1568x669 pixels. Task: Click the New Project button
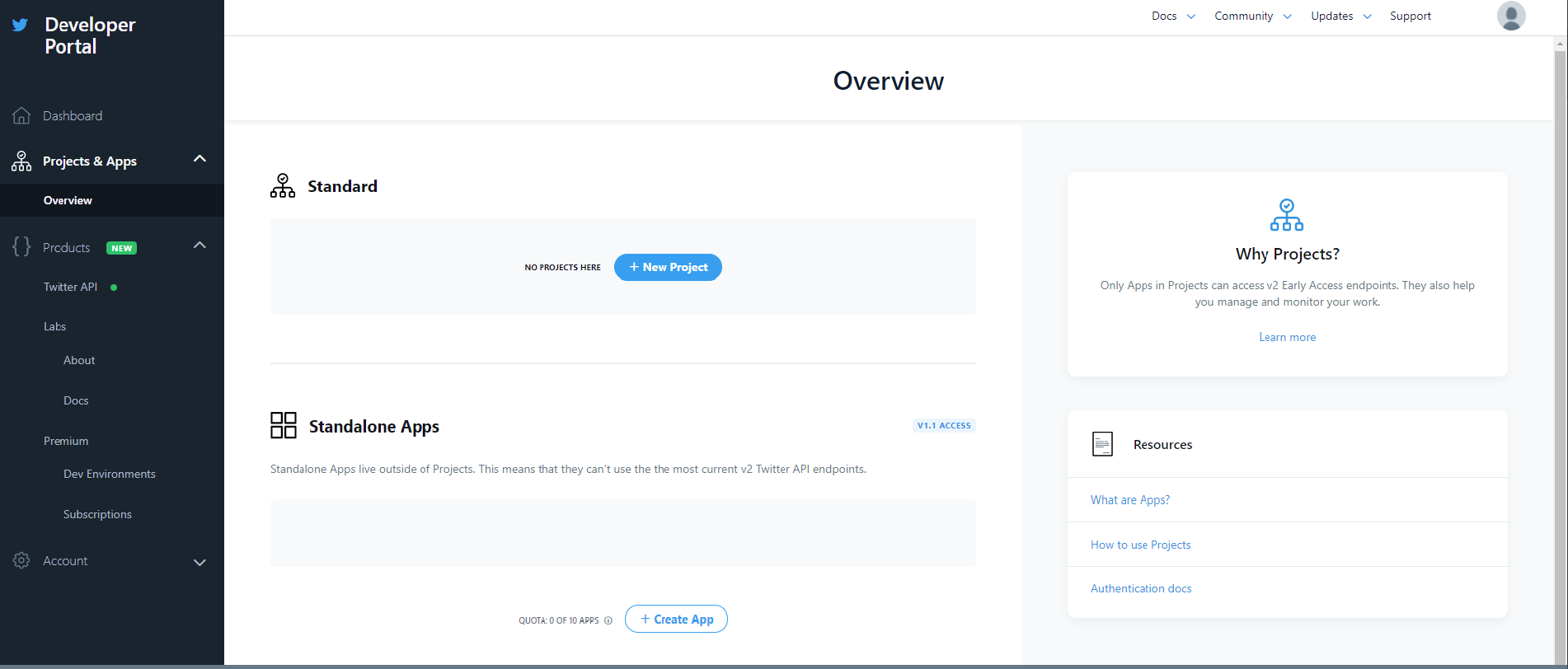[x=668, y=267]
